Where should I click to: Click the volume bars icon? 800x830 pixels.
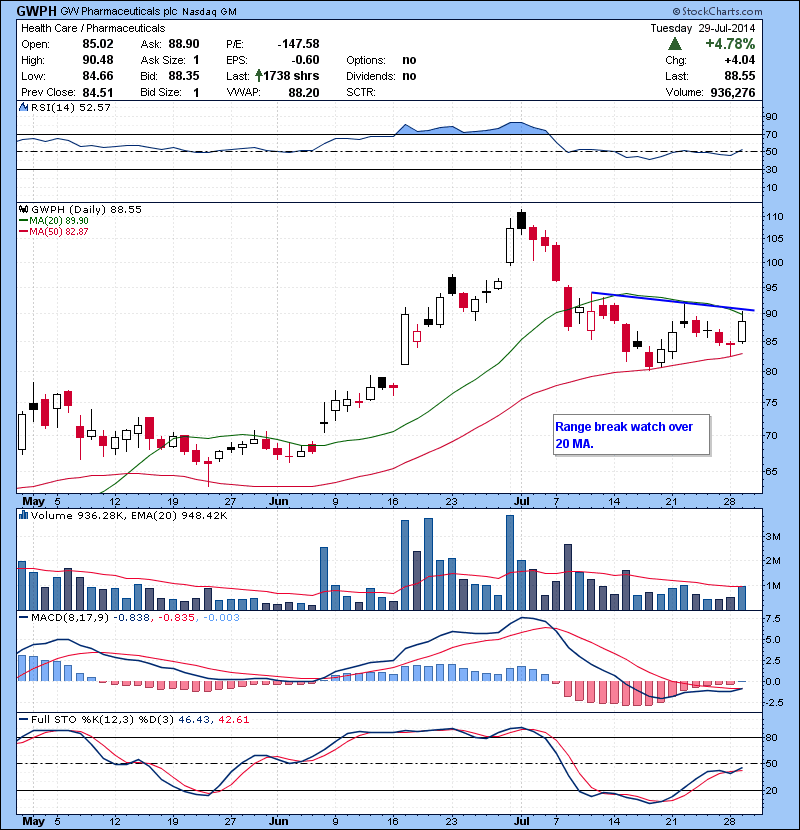pos(23,515)
